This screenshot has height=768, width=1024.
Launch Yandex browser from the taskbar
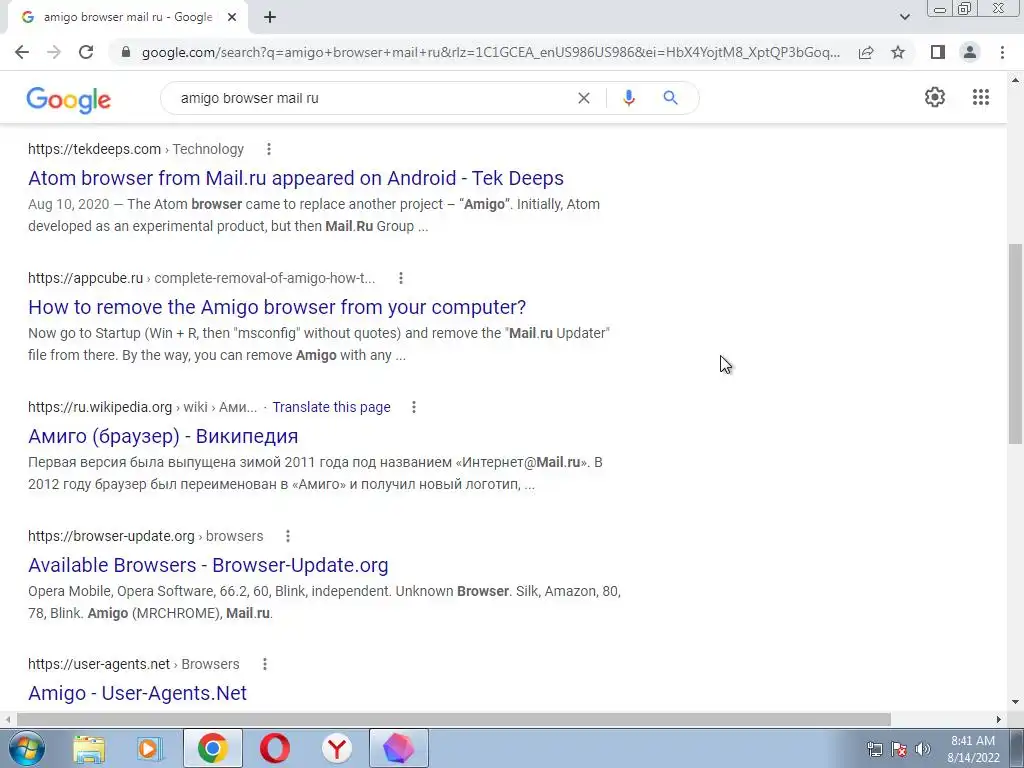click(337, 748)
